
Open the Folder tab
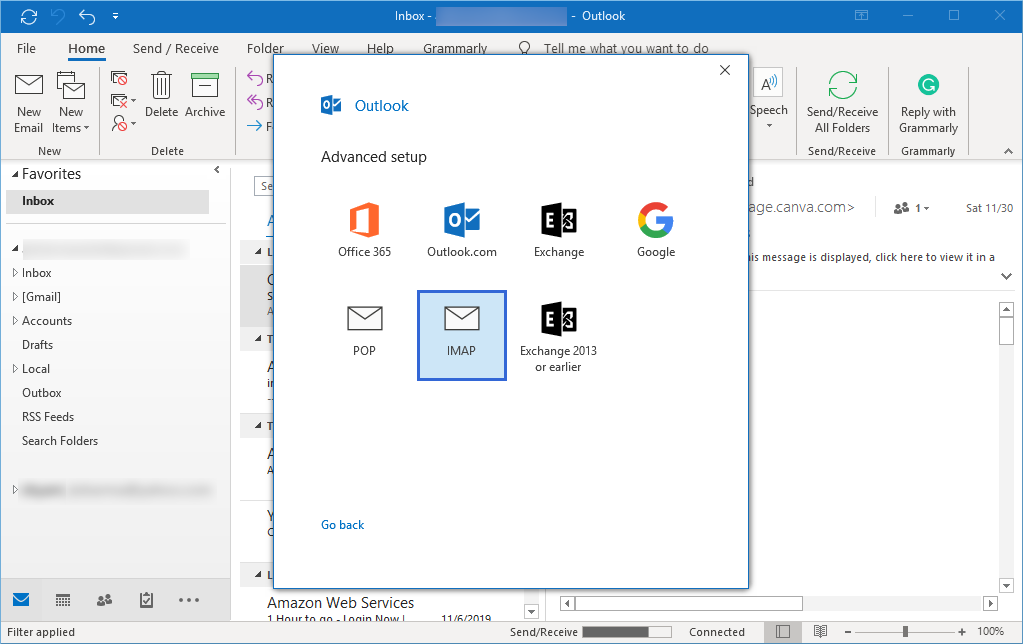click(265, 48)
